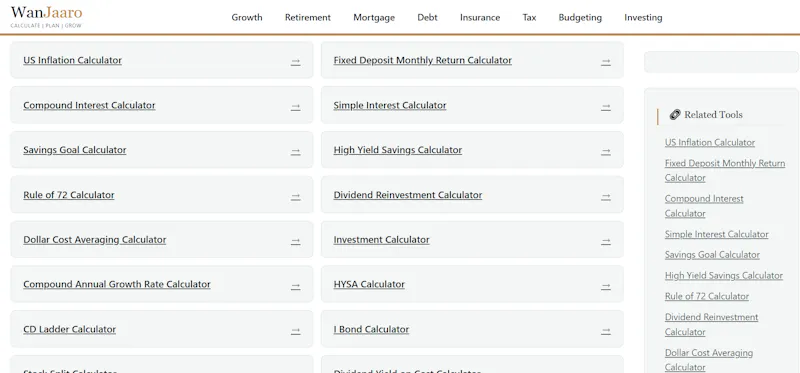Click the arrow on High Yield Savings card

click(606, 151)
